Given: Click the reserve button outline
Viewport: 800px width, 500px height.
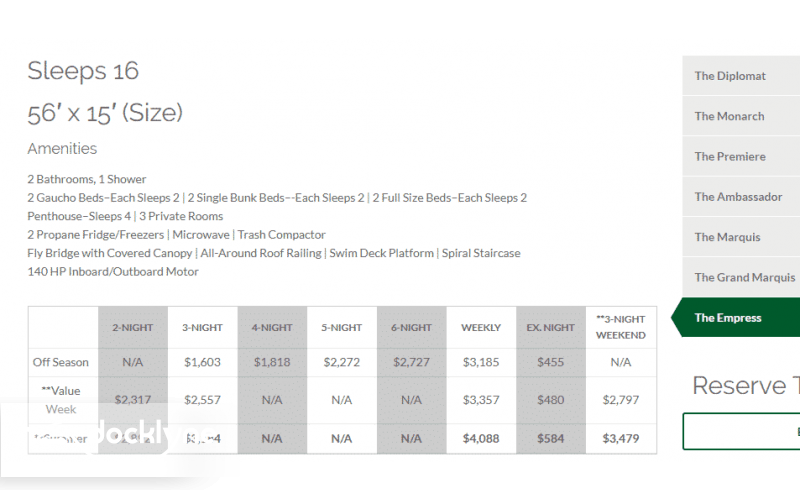Looking at the screenshot, I should point(742,432).
